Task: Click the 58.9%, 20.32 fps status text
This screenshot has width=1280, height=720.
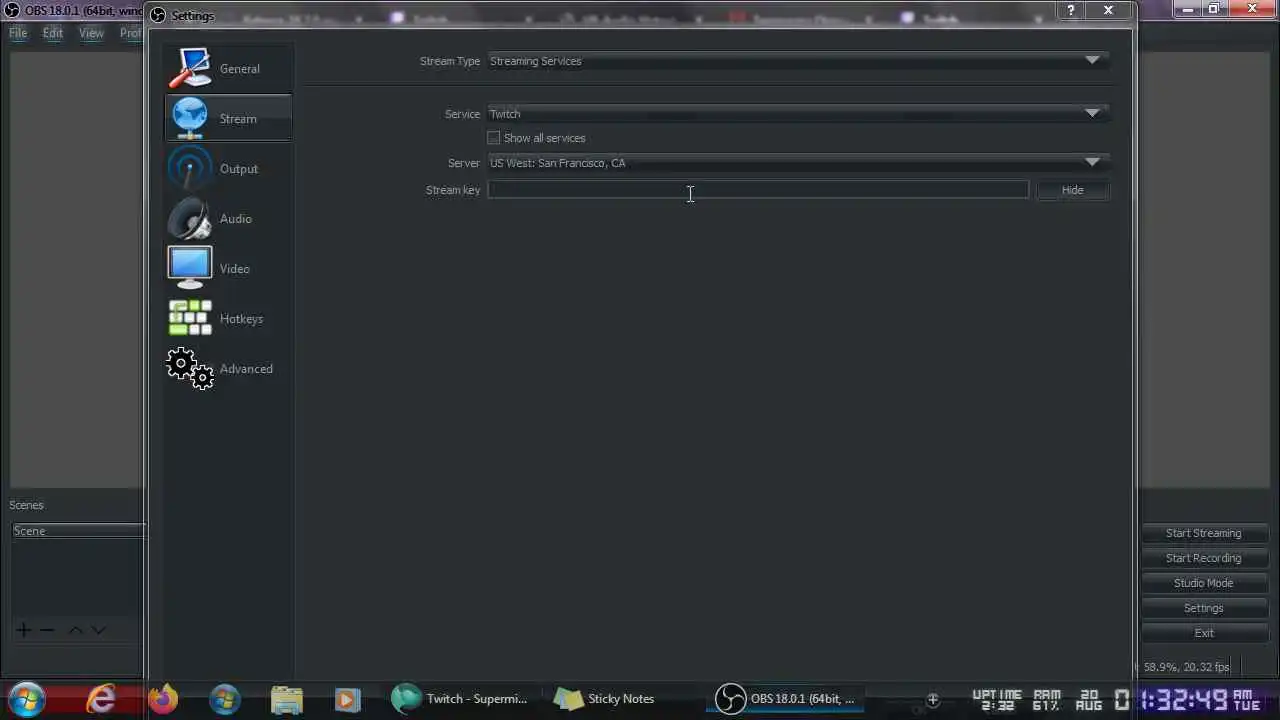Action: click(x=1186, y=667)
